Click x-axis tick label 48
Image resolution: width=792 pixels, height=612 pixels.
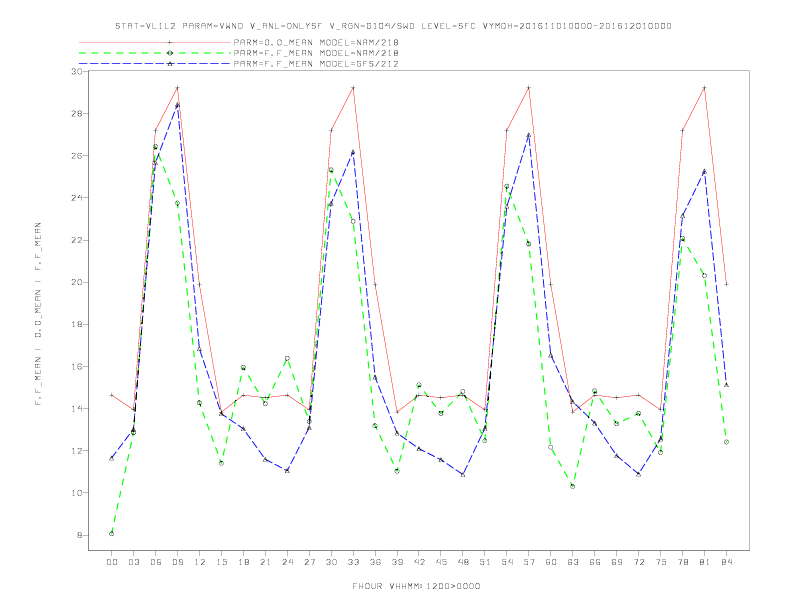(x=463, y=562)
